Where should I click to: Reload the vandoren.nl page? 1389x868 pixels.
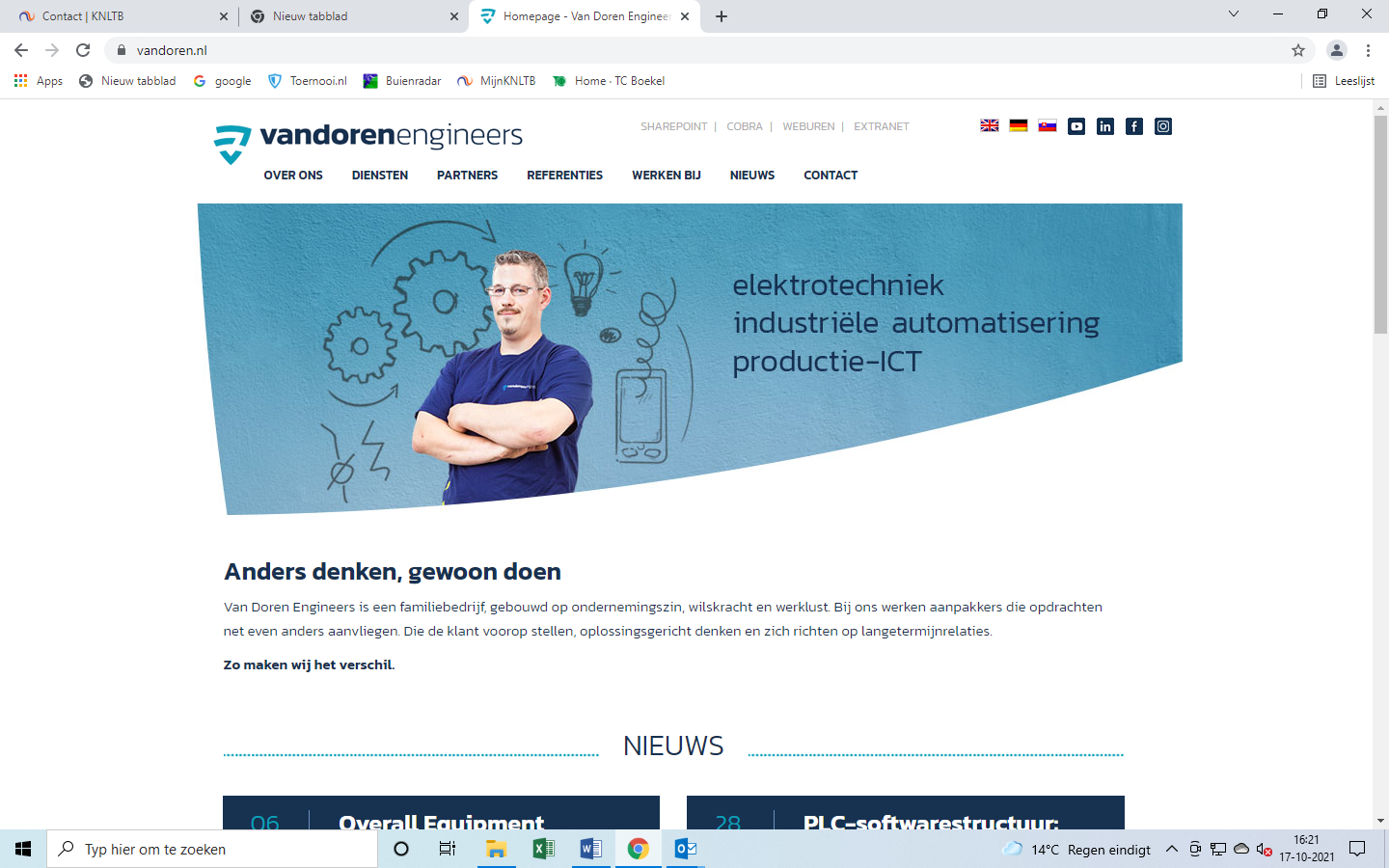(x=83, y=50)
